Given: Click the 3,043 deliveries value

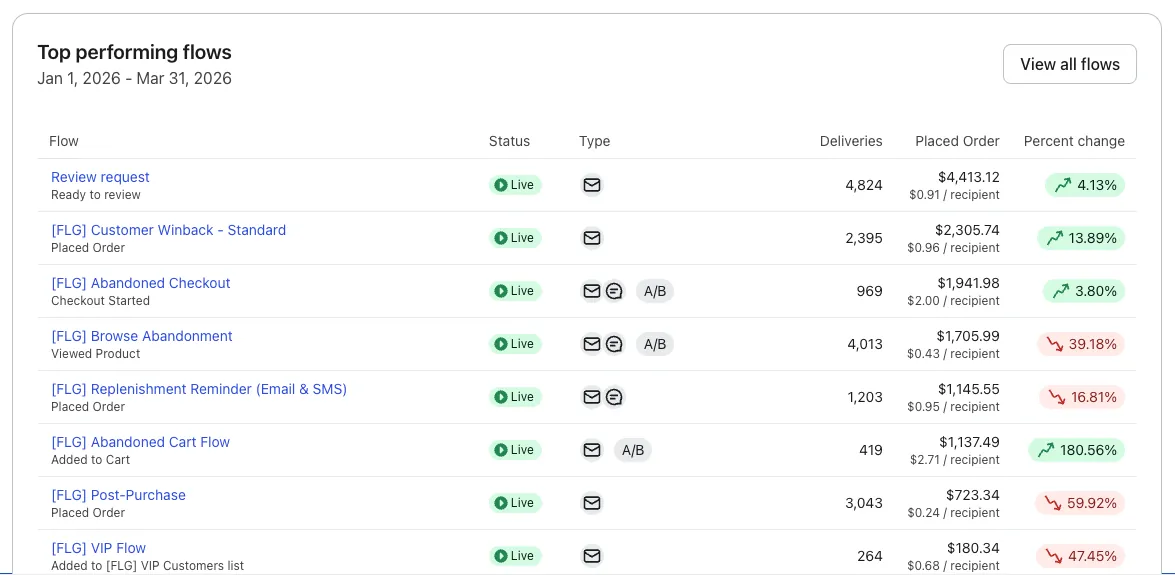Looking at the screenshot, I should pyautogui.click(x=864, y=503).
